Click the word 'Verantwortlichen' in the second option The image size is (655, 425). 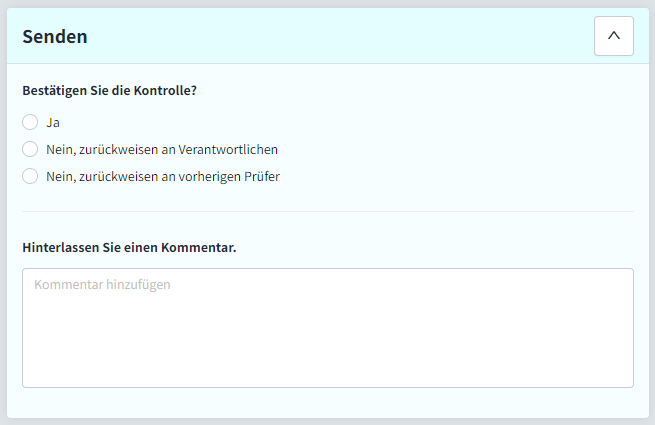[x=228, y=150]
